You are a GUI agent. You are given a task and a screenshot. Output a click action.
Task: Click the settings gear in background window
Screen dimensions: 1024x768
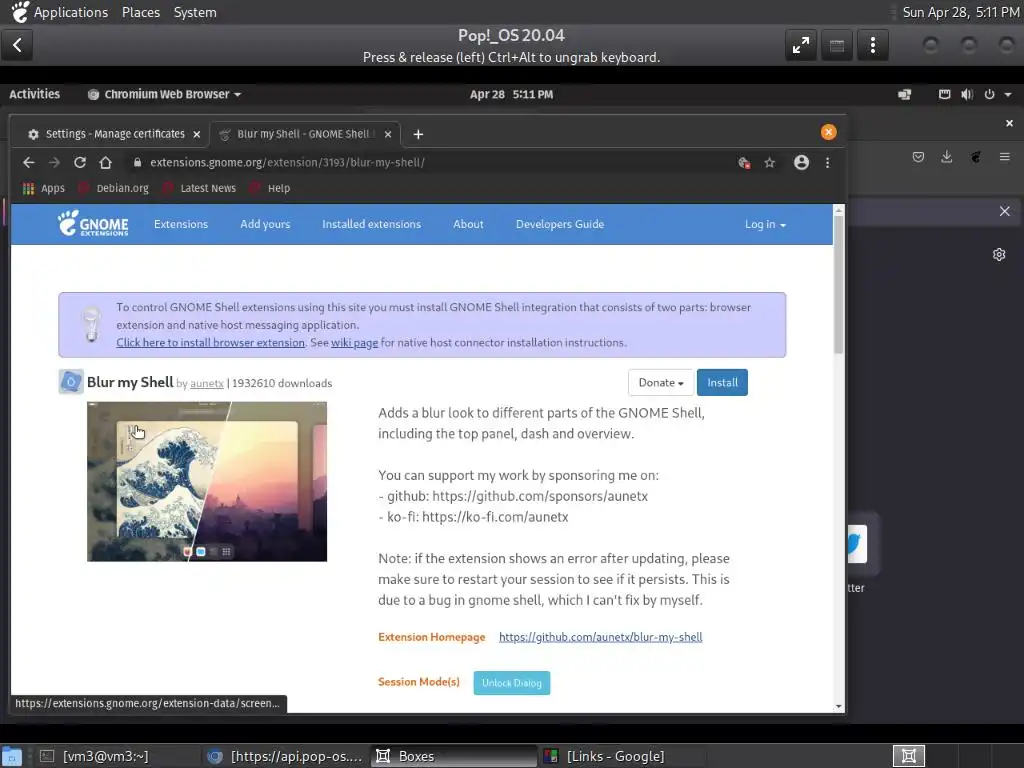[999, 254]
